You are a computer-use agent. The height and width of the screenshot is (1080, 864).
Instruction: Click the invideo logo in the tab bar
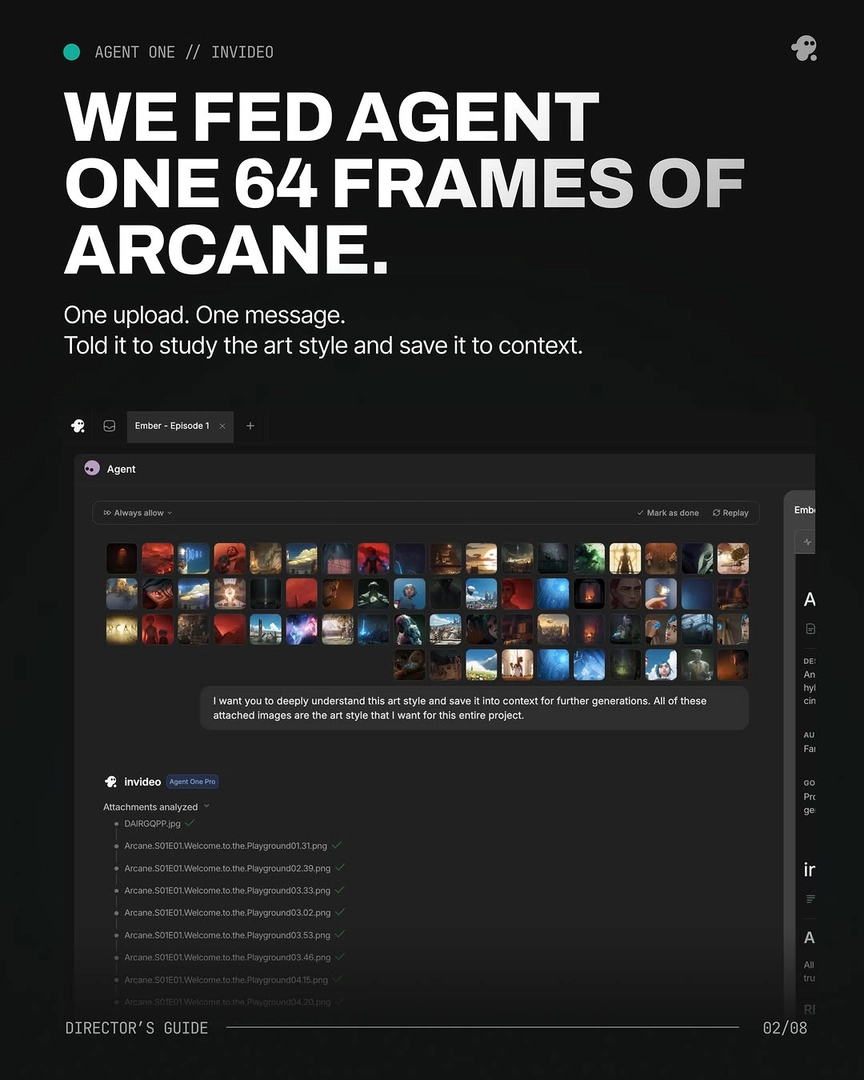click(78, 426)
